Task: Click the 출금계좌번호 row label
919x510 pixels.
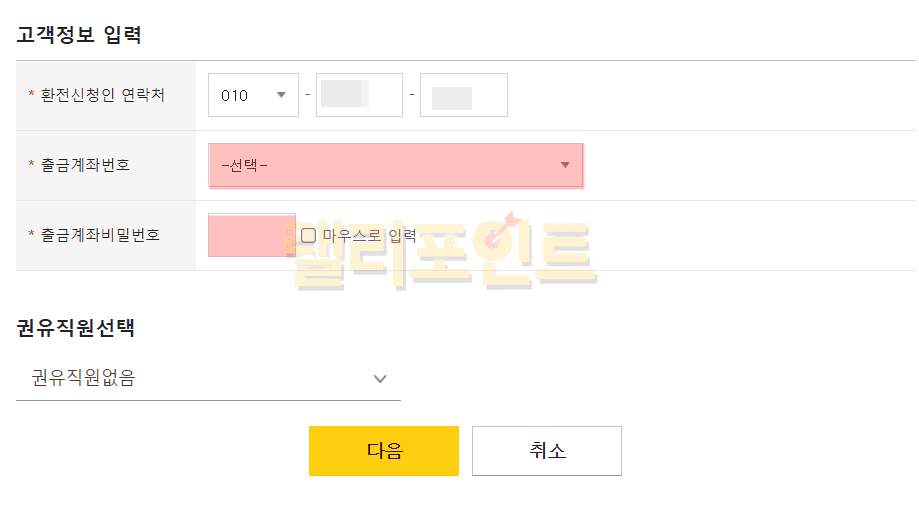Action: pyautogui.click(x=85, y=165)
